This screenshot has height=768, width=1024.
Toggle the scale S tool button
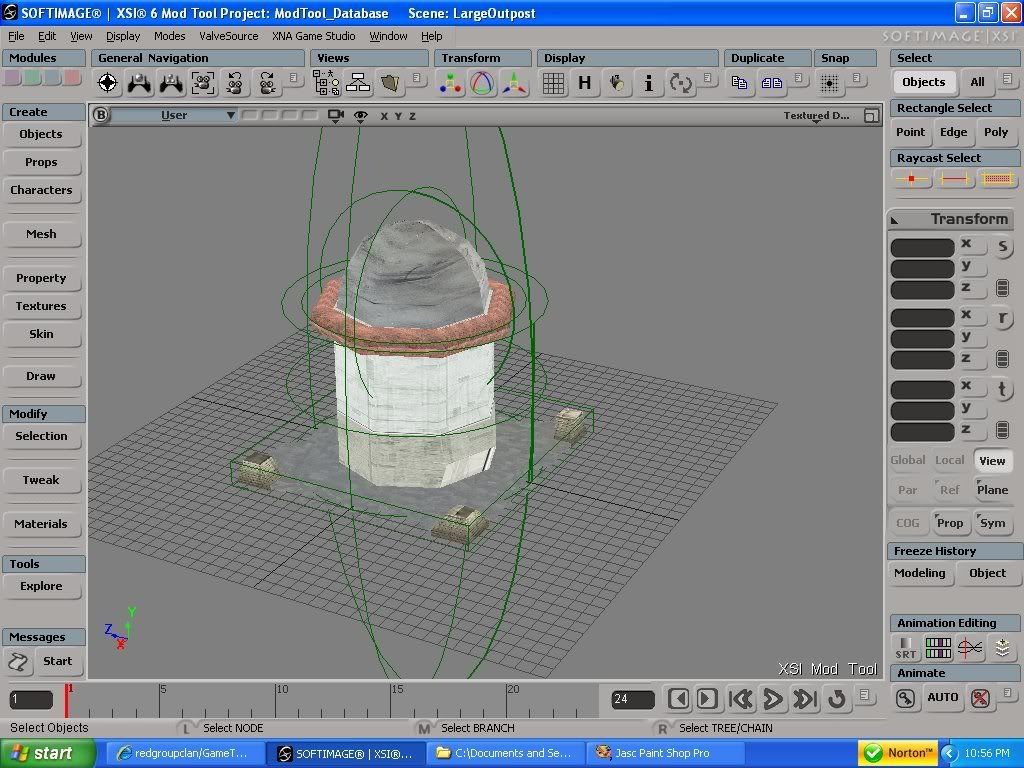point(1002,247)
